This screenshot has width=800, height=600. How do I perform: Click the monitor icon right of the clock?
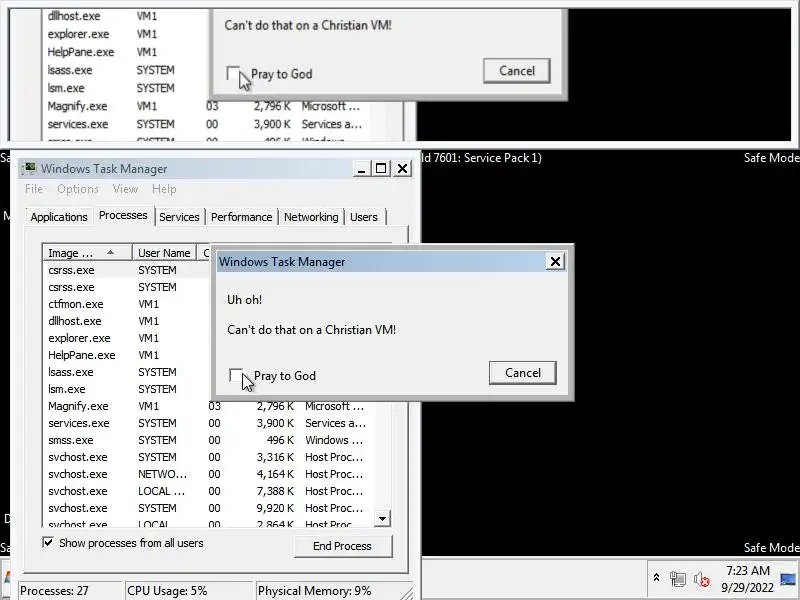coord(788,579)
